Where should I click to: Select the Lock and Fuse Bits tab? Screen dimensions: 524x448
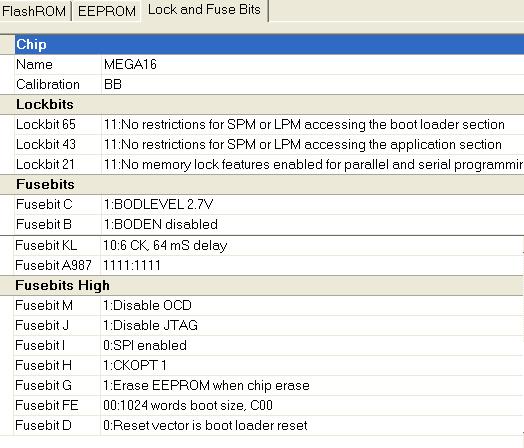(x=204, y=10)
